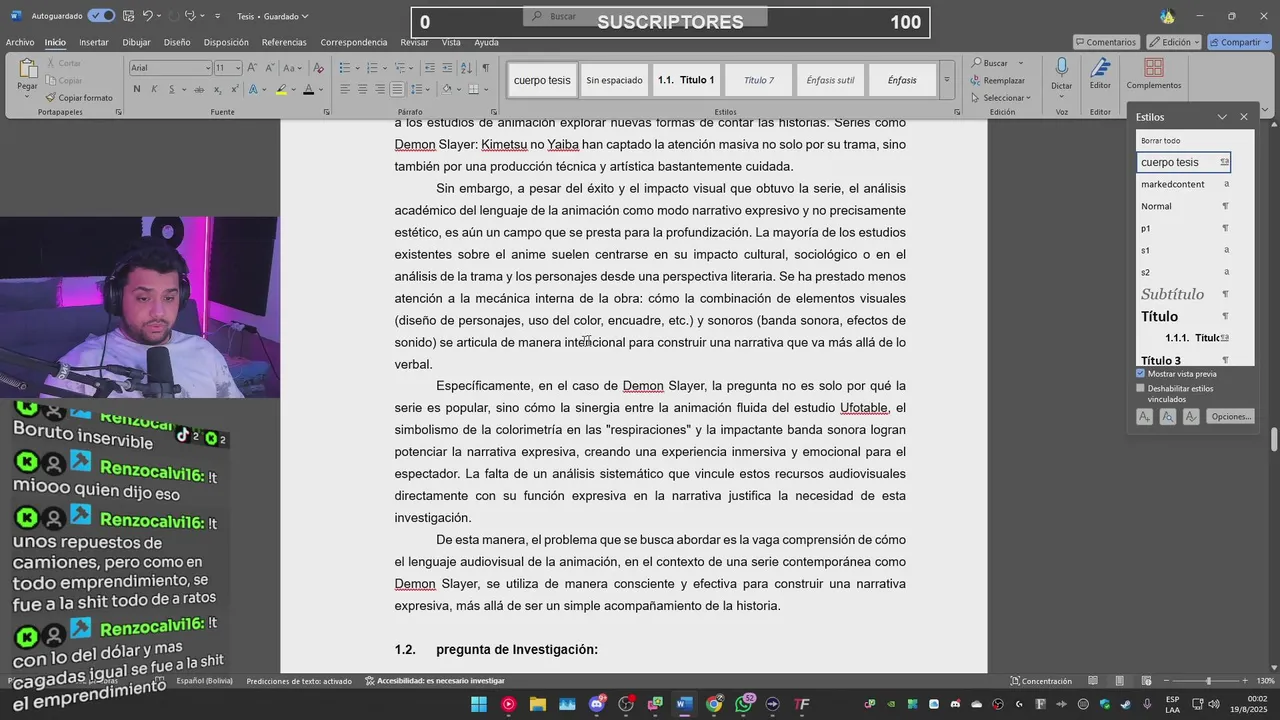The width and height of the screenshot is (1280, 720).
Task: Open the Windows Start menu
Action: (479, 704)
